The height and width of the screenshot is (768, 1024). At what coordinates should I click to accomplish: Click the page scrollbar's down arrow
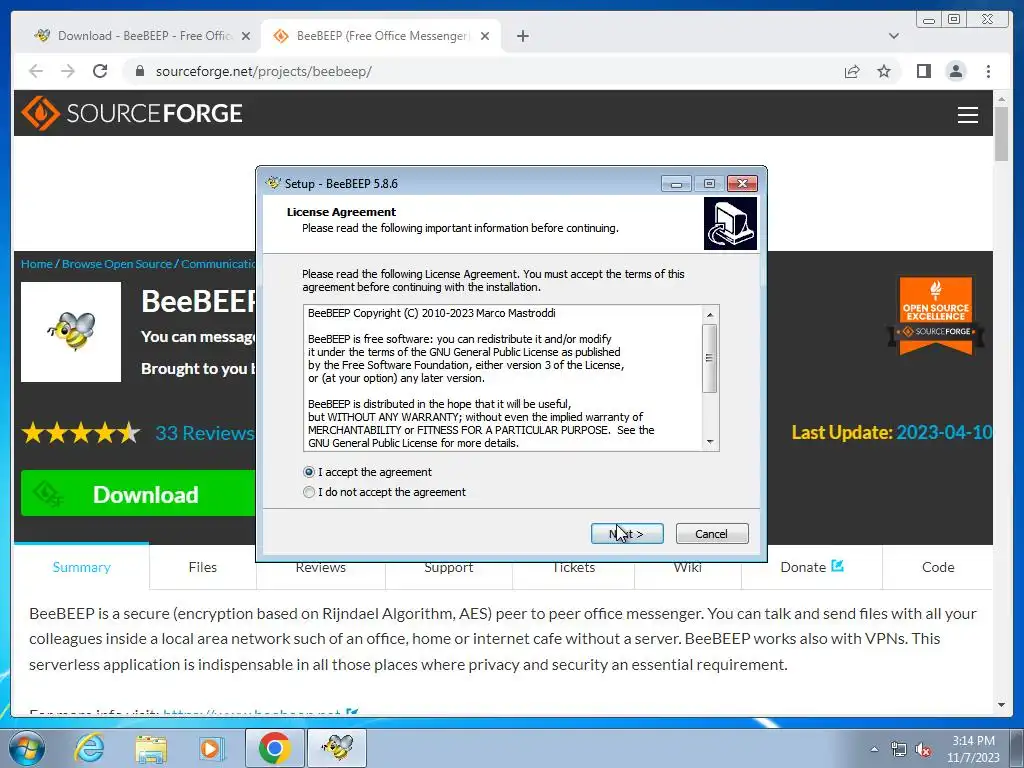coord(1001,705)
